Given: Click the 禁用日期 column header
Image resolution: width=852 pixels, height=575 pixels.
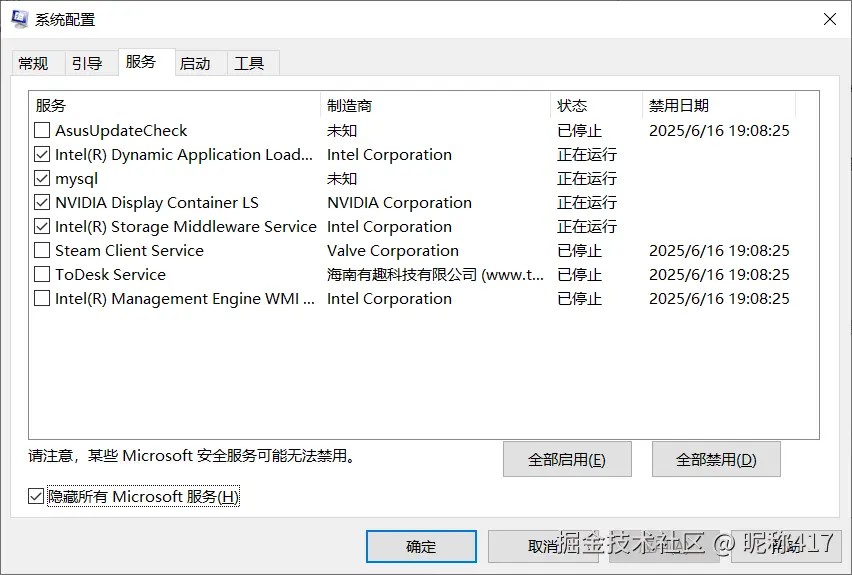Looking at the screenshot, I should [718, 106].
